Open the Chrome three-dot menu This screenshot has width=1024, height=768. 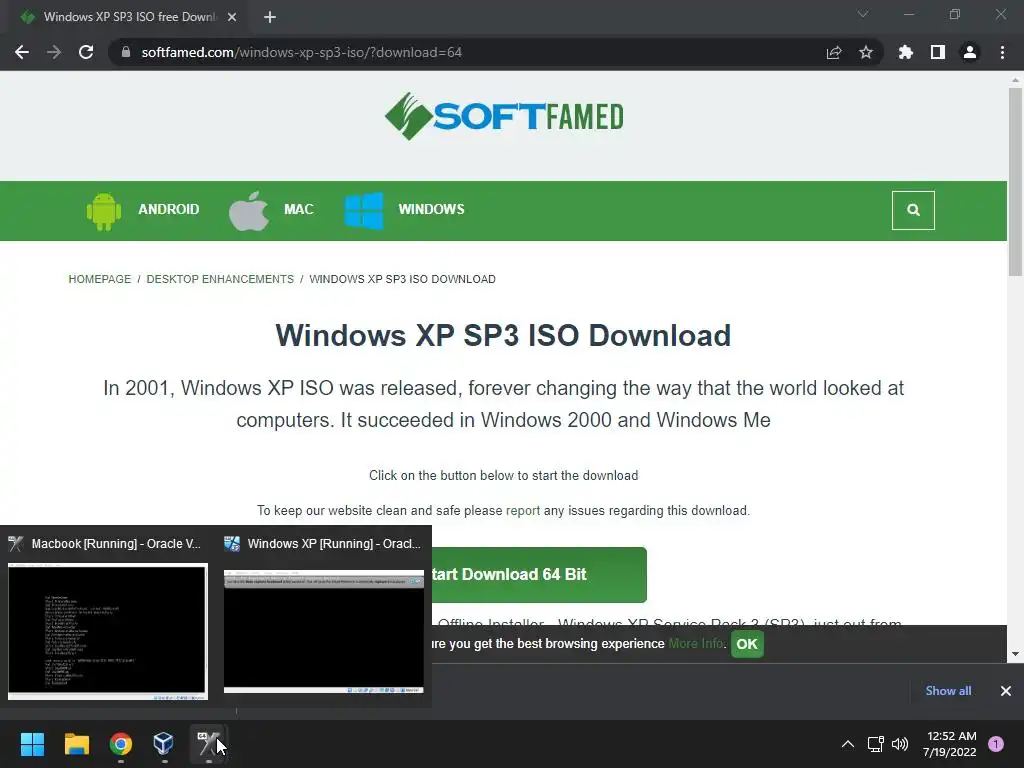pos(1002,52)
